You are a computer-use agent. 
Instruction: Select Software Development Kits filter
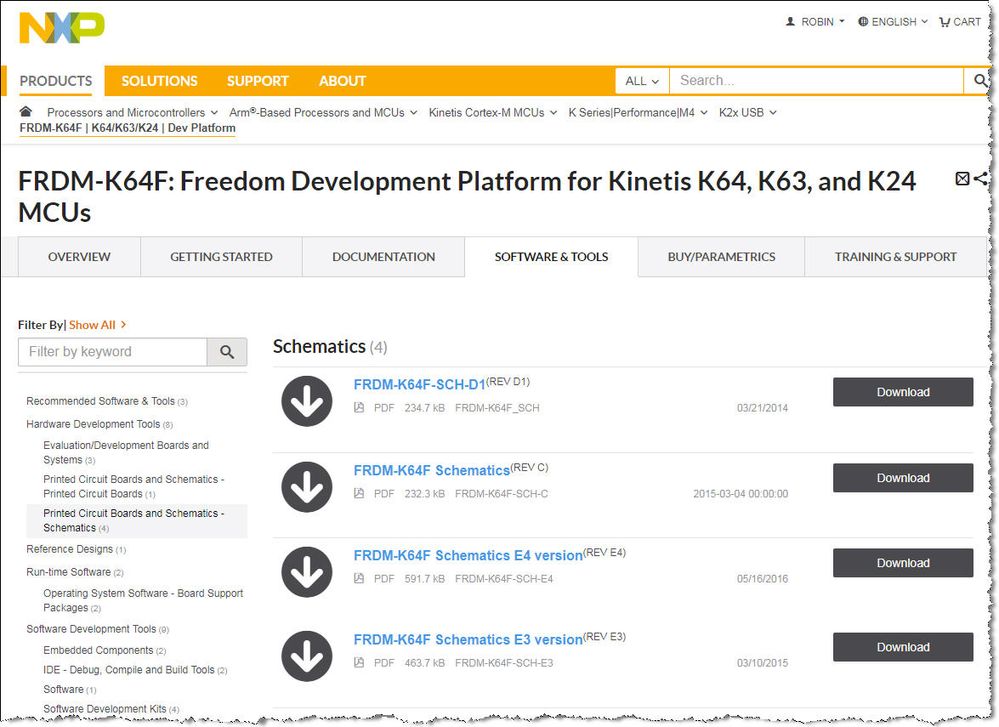click(111, 709)
